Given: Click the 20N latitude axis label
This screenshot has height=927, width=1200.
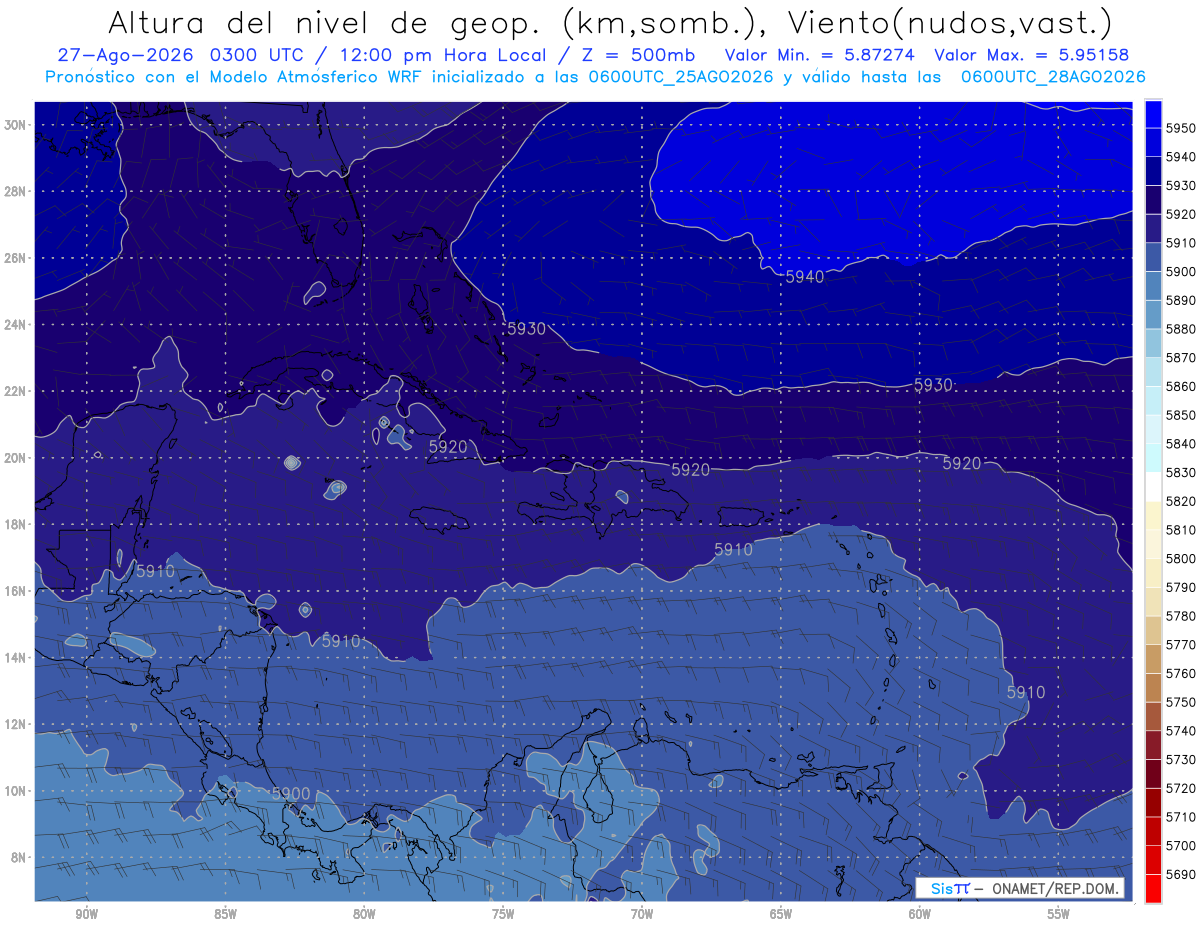Looking at the screenshot, I should coord(15,458).
